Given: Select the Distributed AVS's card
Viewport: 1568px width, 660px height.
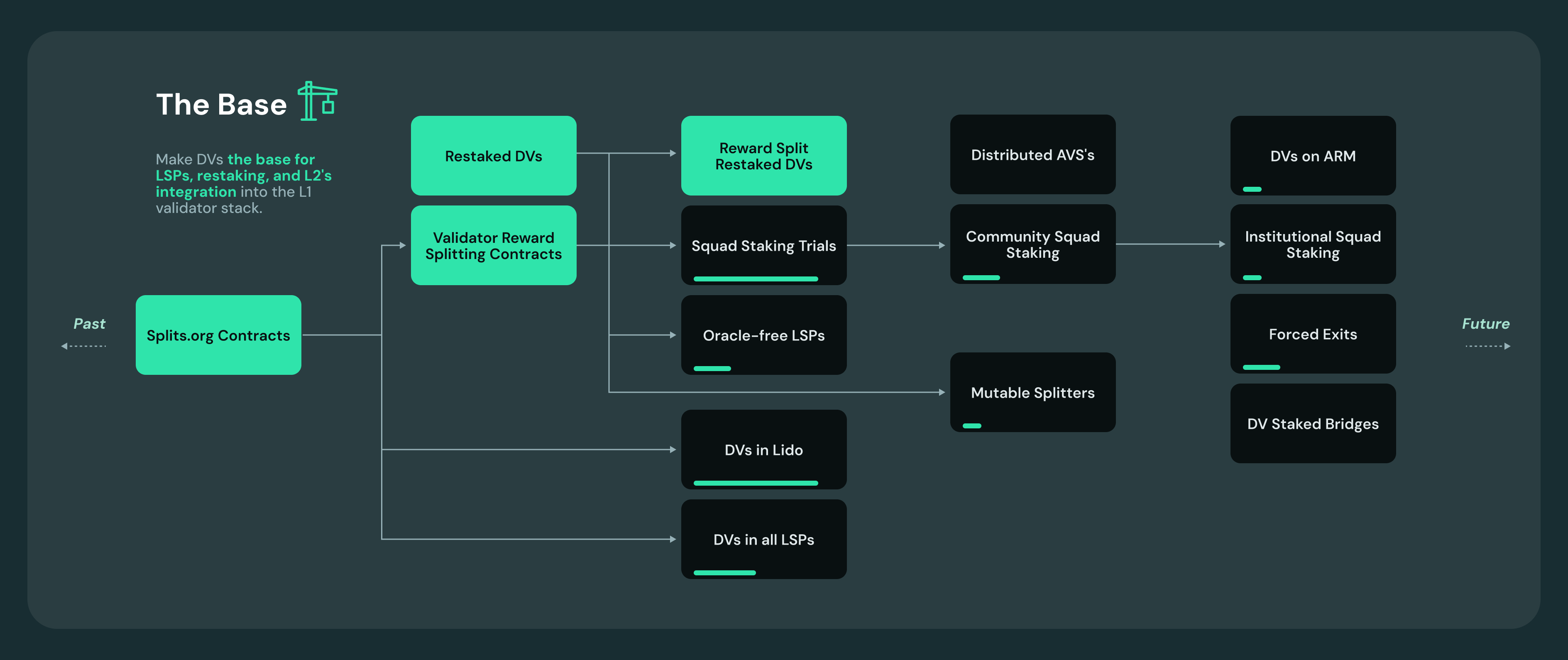Looking at the screenshot, I should coord(1032,155).
